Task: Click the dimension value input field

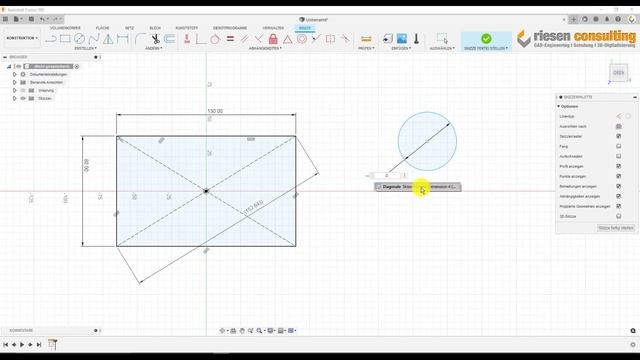Action: 387,176
